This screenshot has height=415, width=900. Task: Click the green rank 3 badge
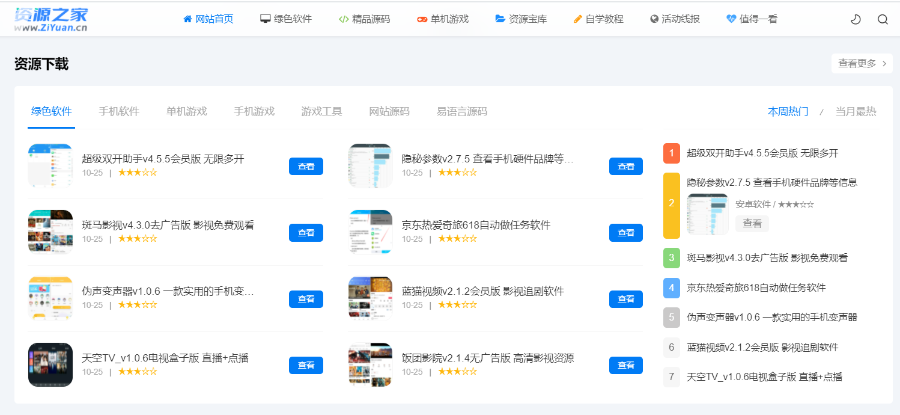(672, 258)
